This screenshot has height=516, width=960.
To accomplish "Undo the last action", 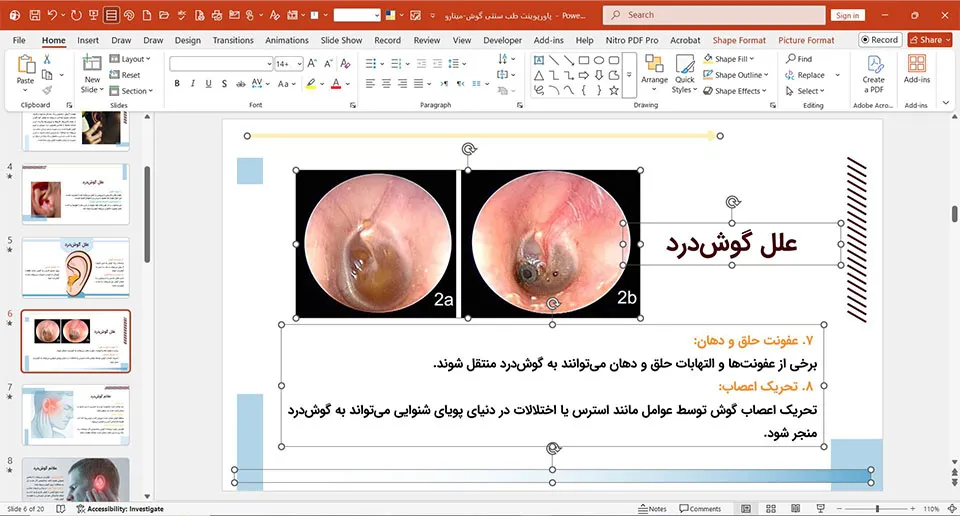I will click(x=52, y=15).
